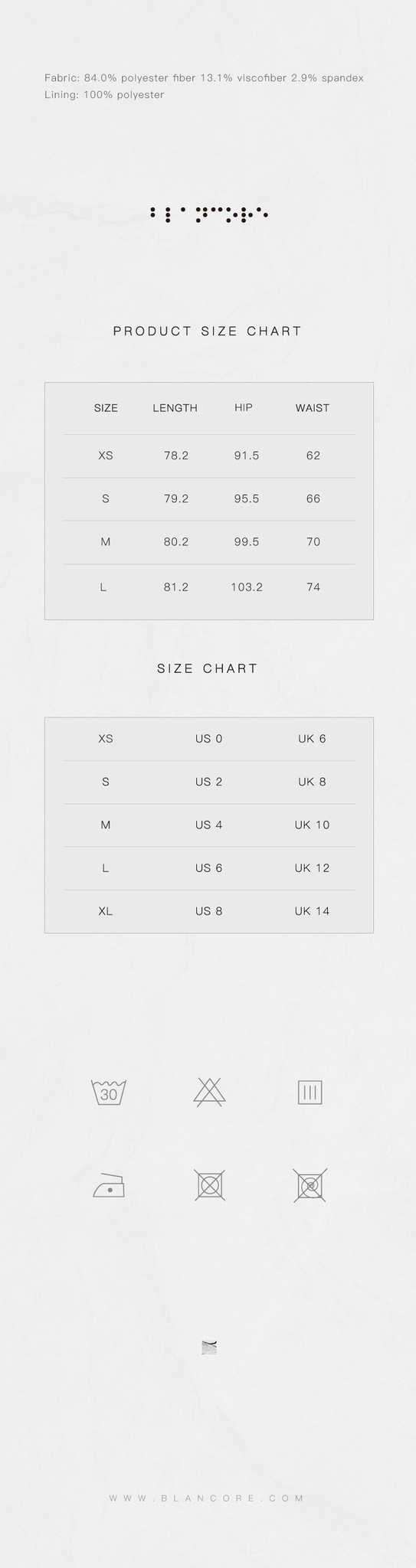Image resolution: width=416 pixels, height=1568 pixels.
Task: Select the LENGTH column header
Action: pos(175,407)
